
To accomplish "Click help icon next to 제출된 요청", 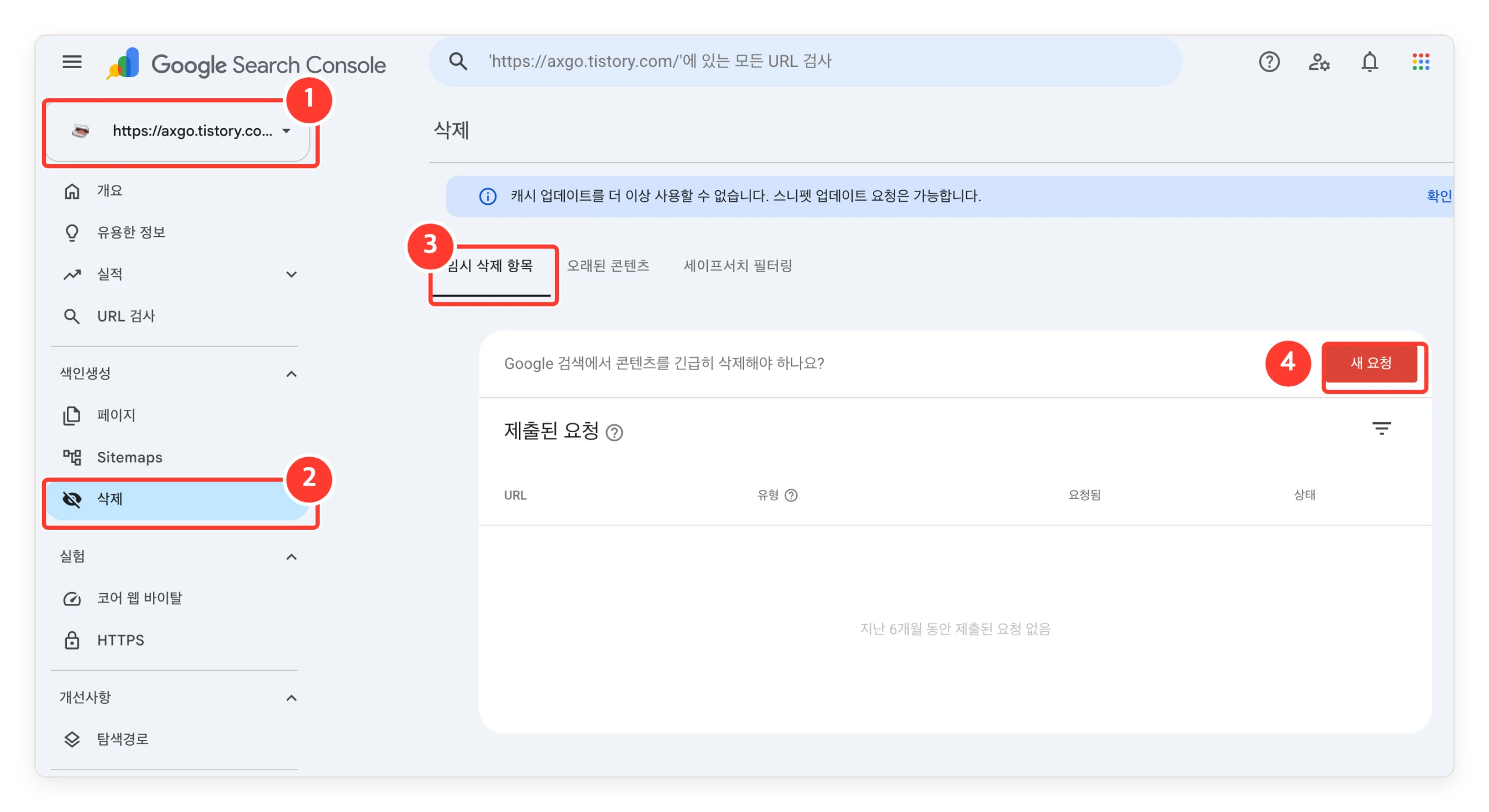I will tap(614, 432).
